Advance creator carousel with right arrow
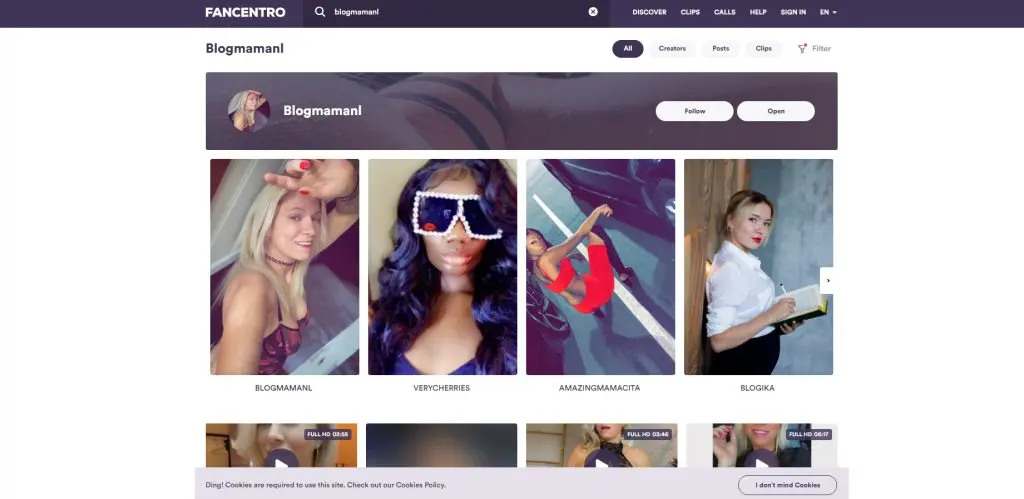The width and height of the screenshot is (1024, 499). point(827,281)
